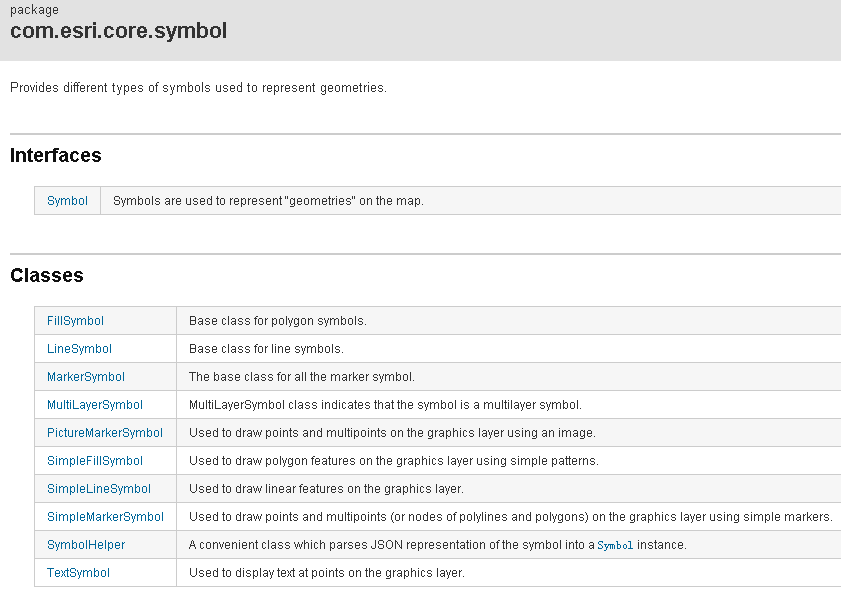The image size is (841, 592).
Task: Open the SymbolHelper class link
Action: click(86, 544)
